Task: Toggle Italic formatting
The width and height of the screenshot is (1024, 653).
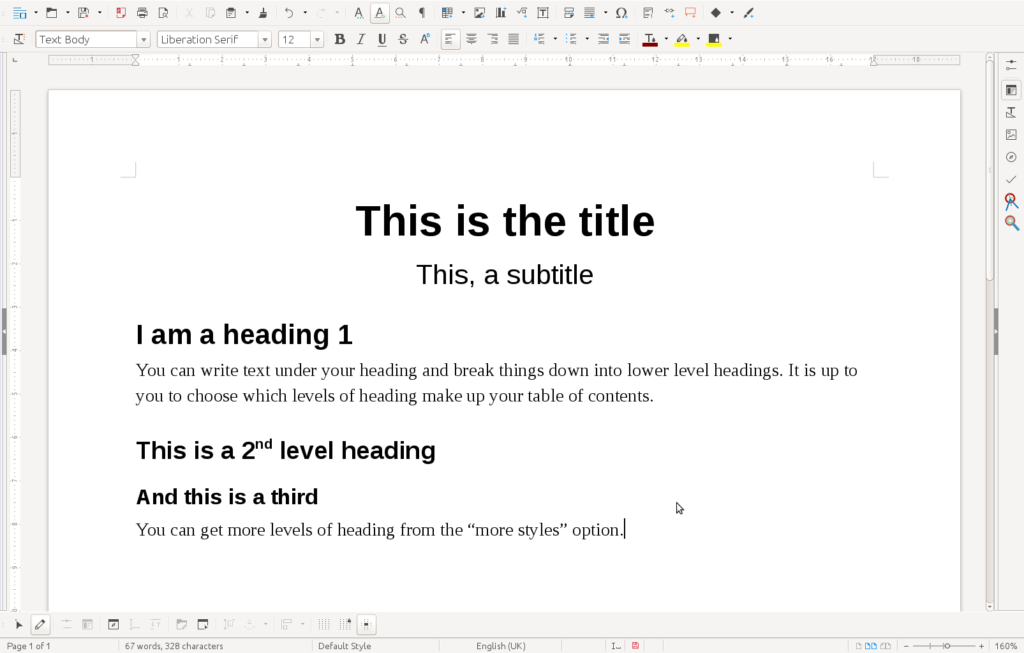Action: point(361,39)
